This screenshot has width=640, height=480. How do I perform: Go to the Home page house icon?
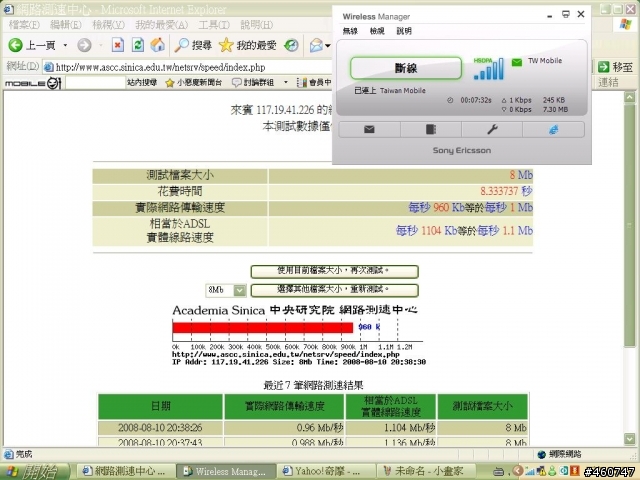click(158, 45)
